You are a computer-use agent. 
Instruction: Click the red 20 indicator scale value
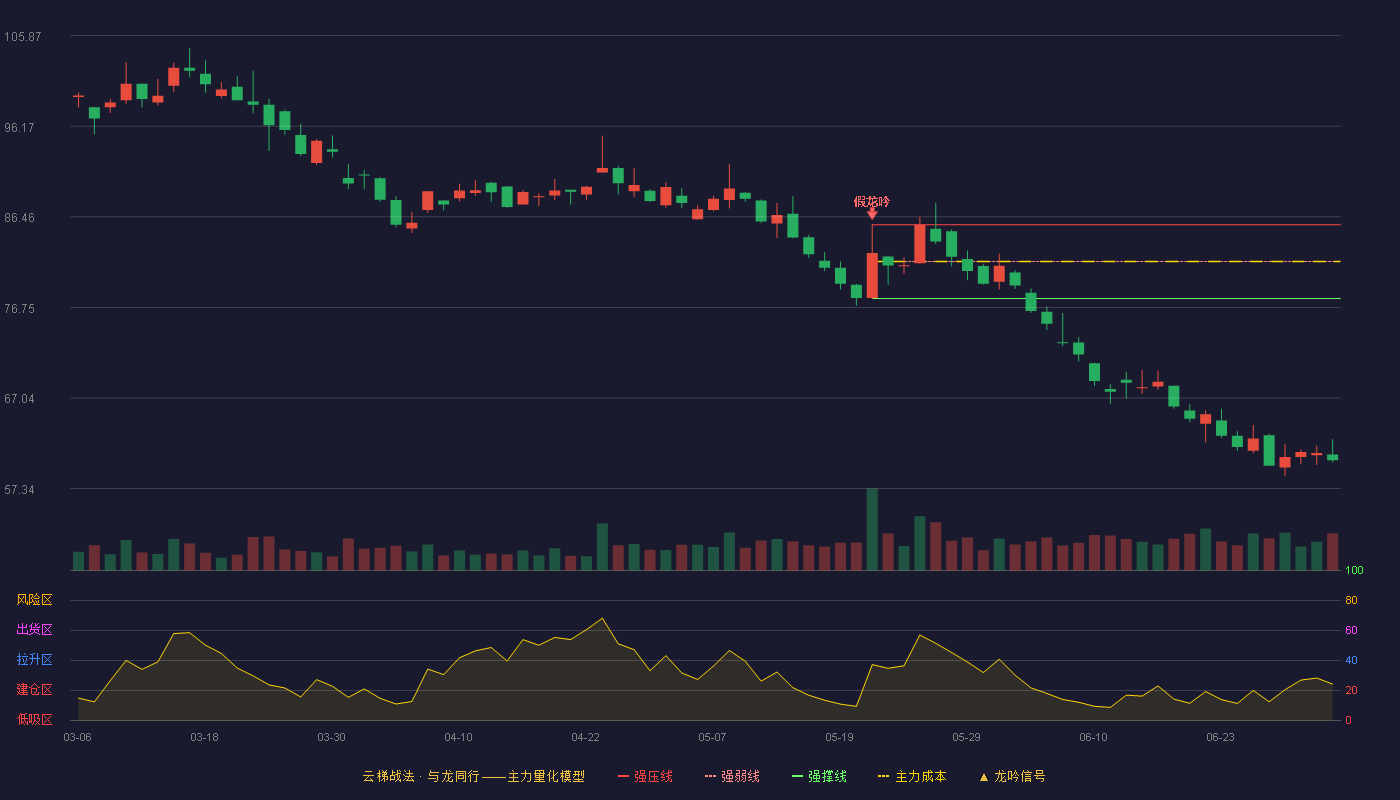[1351, 691]
